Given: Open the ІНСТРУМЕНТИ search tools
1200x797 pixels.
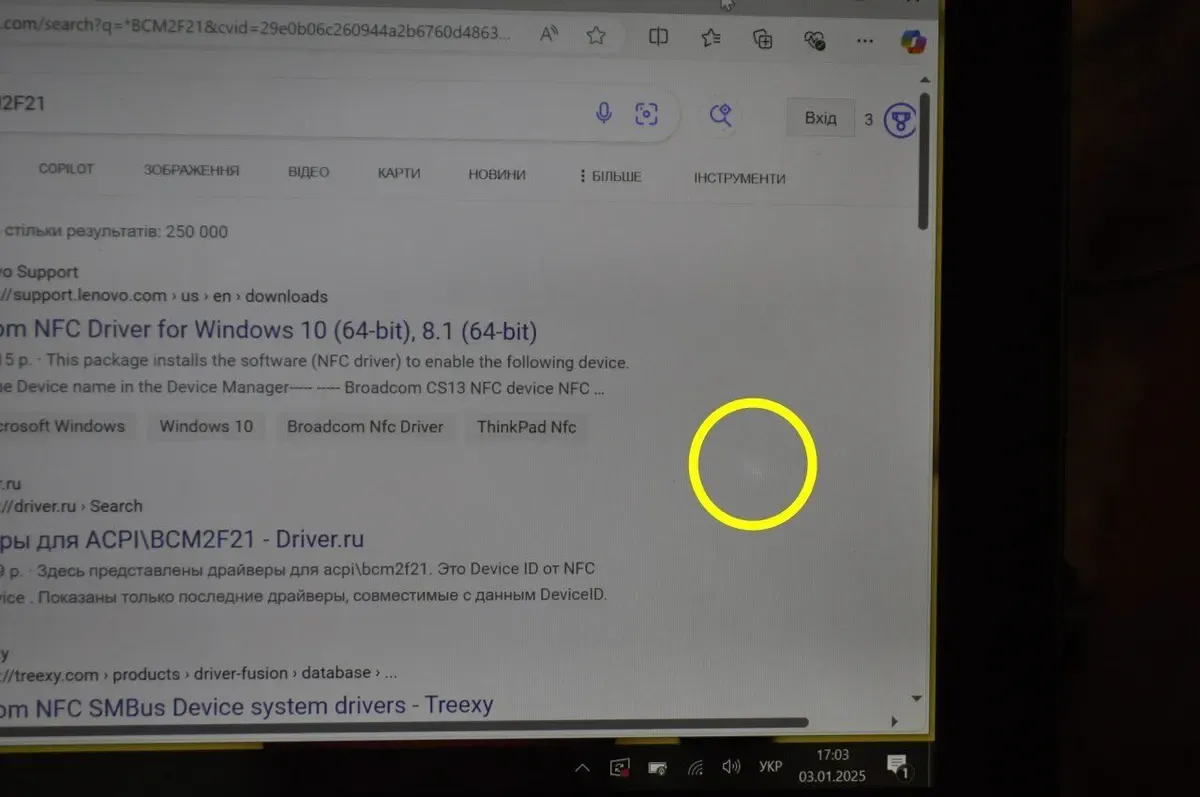Looking at the screenshot, I should tap(739, 179).
